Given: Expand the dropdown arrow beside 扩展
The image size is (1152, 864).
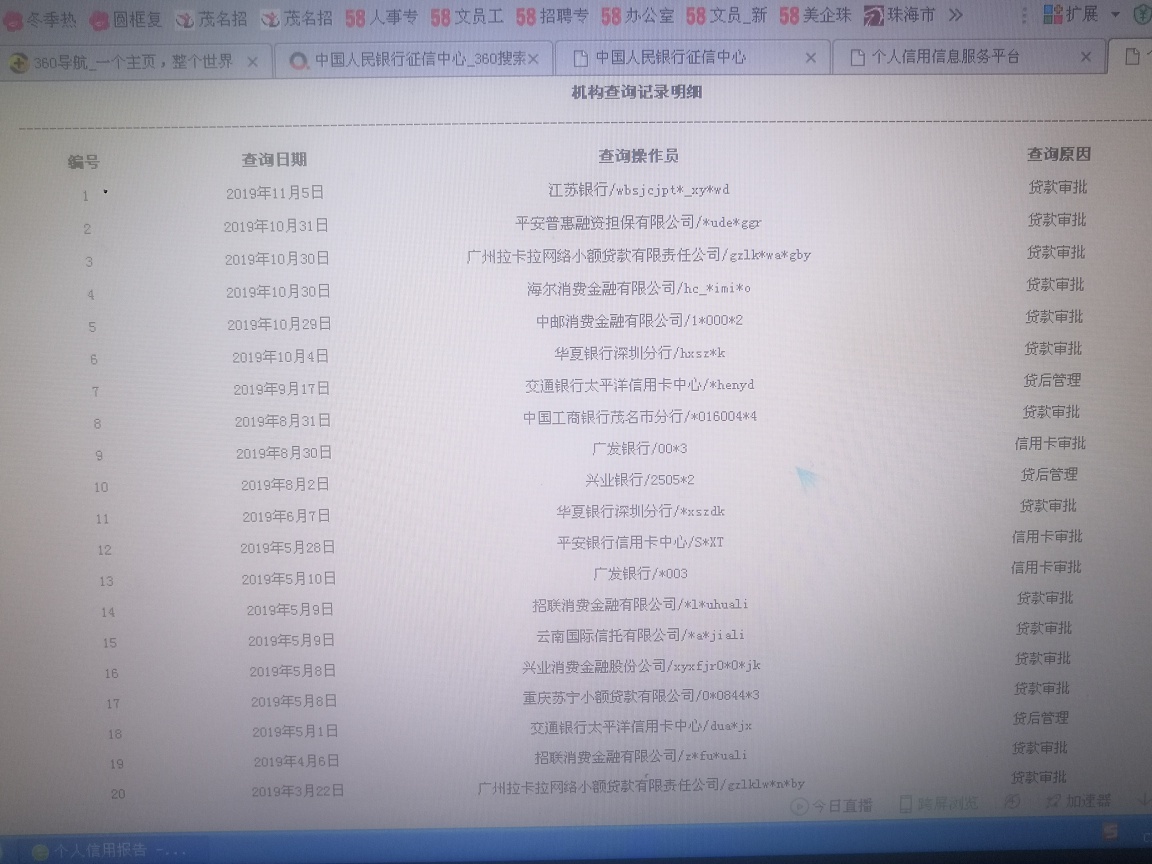Looking at the screenshot, I should pyautogui.click(x=1115, y=14).
